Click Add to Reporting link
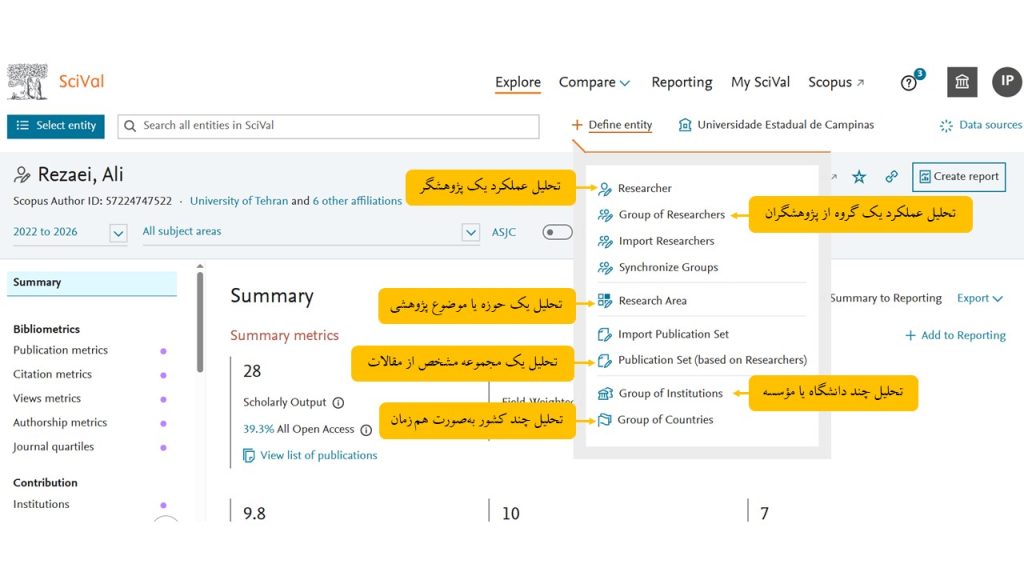 (x=955, y=335)
